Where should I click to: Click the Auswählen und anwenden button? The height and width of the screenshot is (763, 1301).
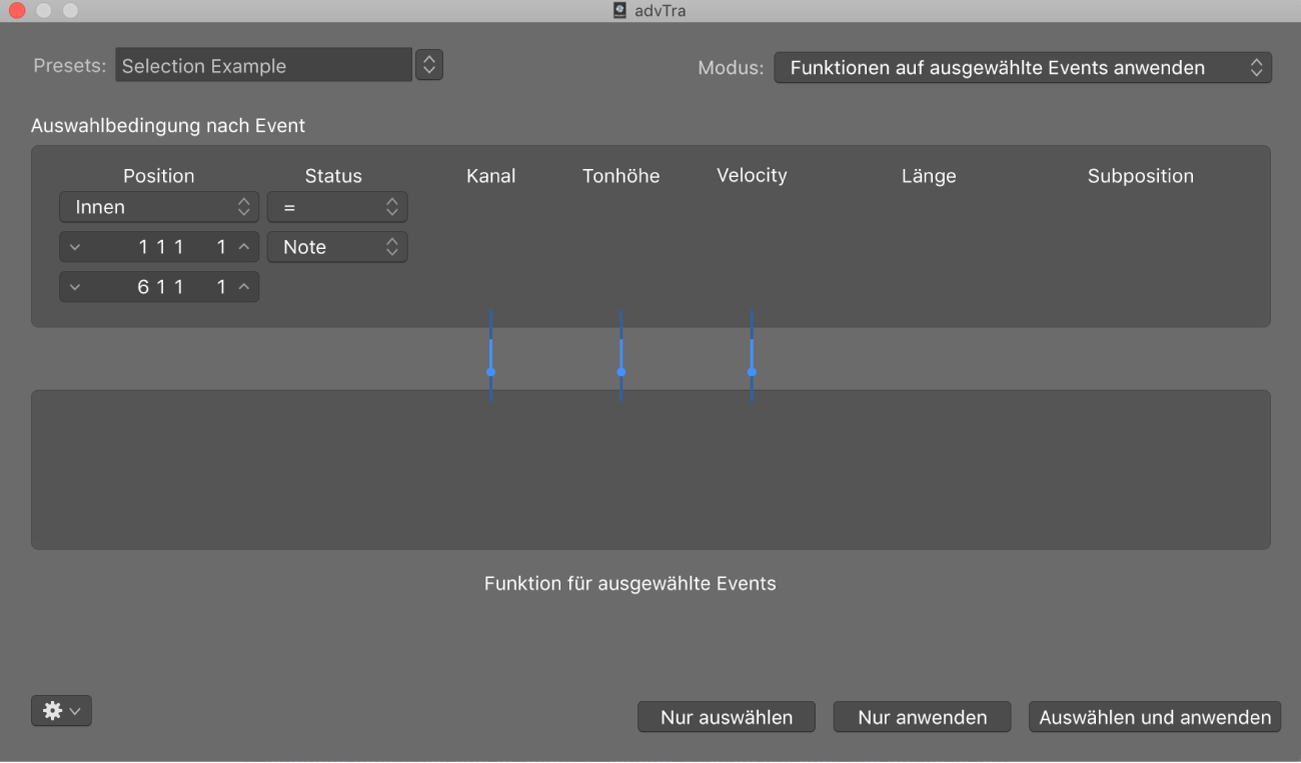point(1155,717)
